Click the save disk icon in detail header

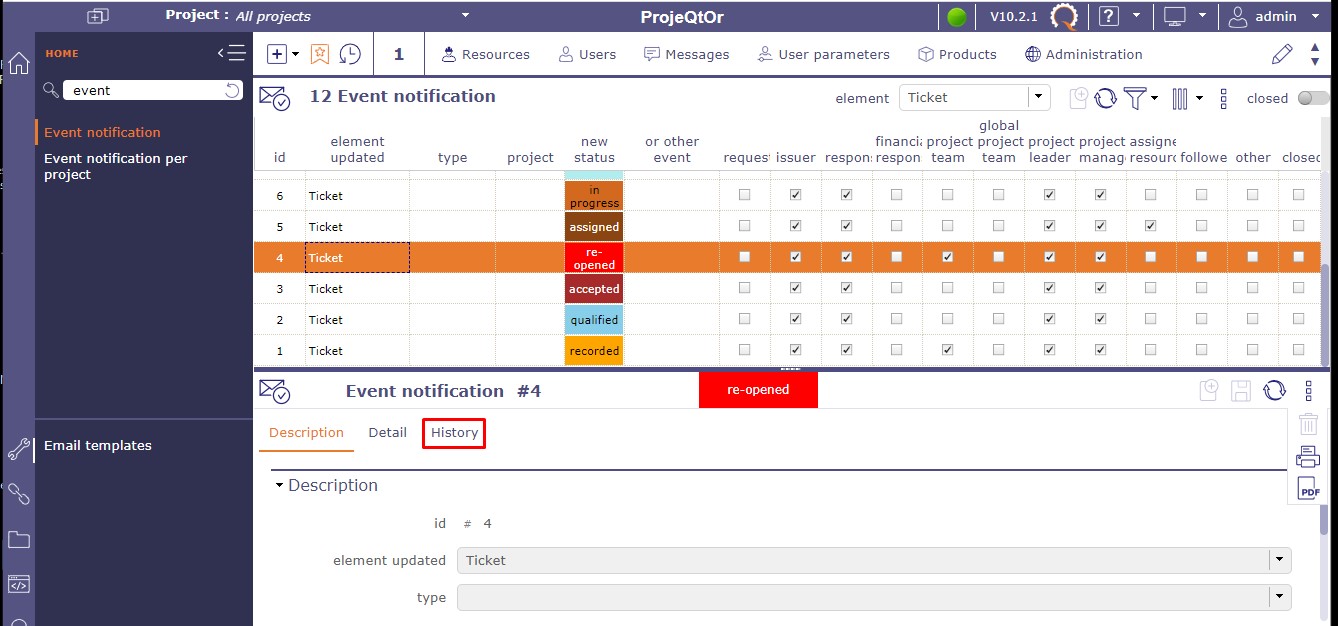[x=1241, y=391]
